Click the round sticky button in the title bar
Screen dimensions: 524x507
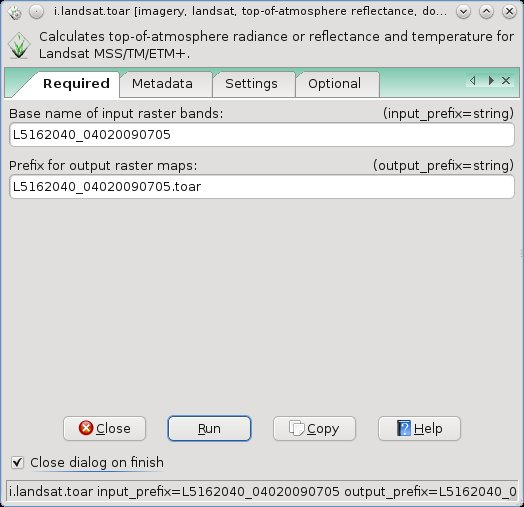[x=36, y=12]
